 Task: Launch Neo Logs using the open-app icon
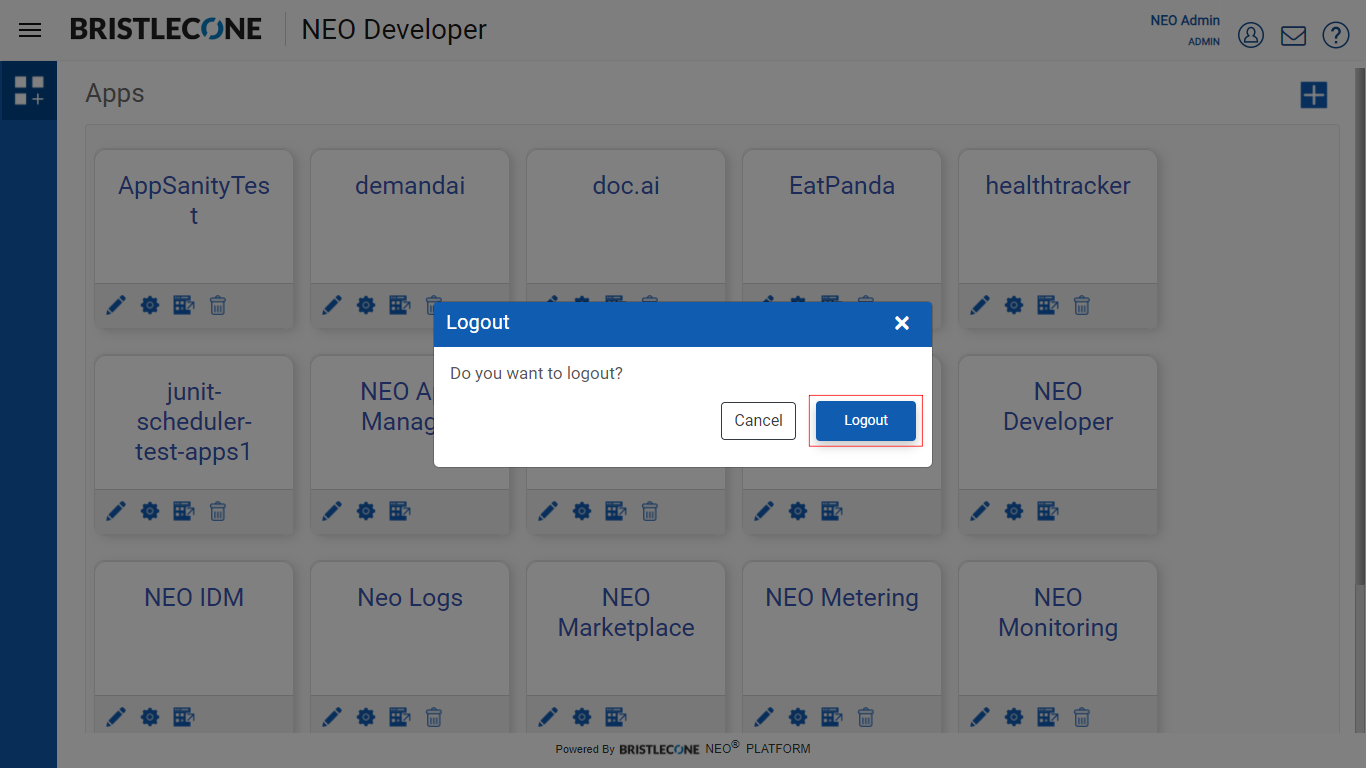point(400,717)
